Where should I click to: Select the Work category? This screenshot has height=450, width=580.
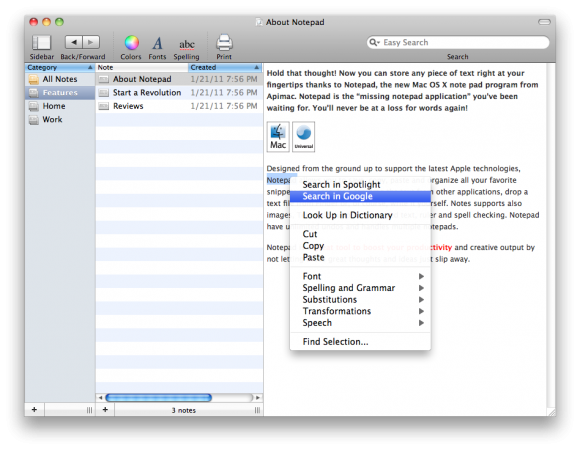pyautogui.click(x=60, y=119)
